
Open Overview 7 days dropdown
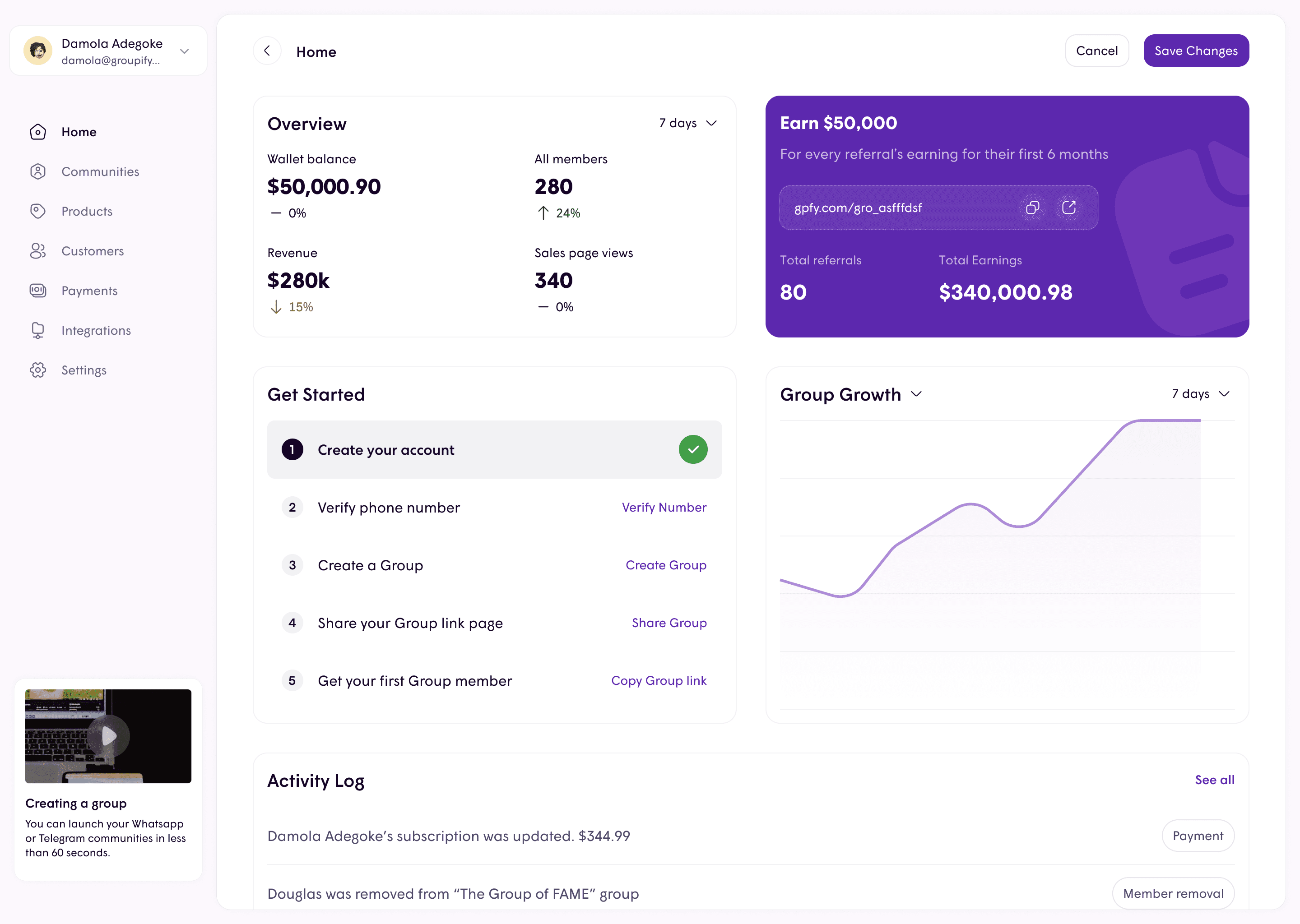point(687,123)
